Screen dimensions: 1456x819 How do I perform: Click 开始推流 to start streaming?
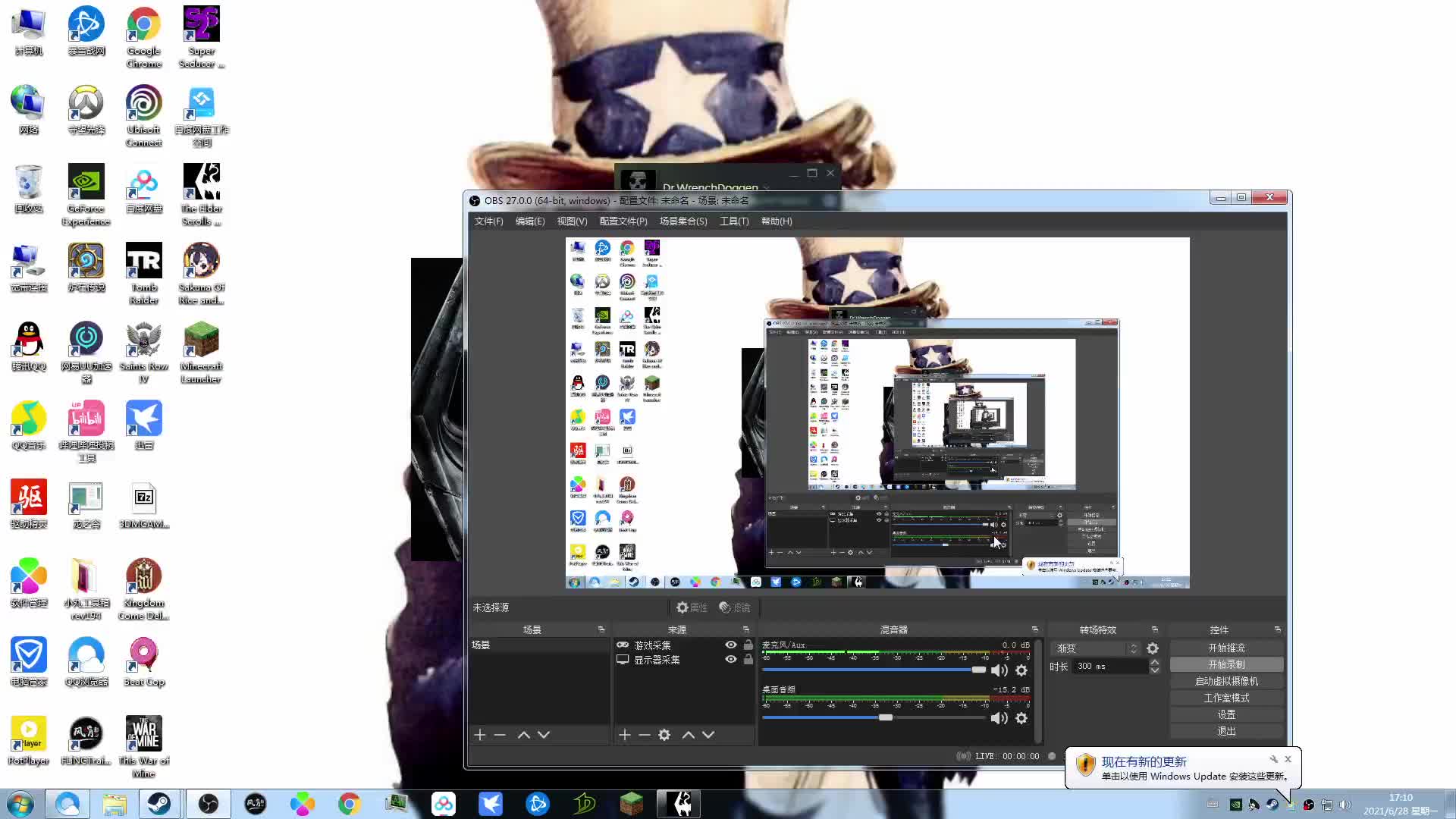[1226, 648]
